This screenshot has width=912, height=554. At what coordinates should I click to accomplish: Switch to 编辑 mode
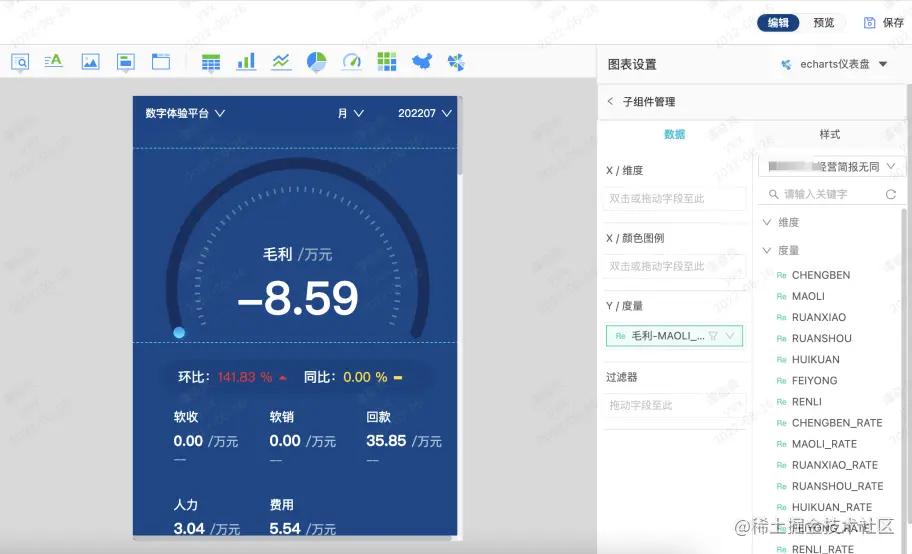778,23
